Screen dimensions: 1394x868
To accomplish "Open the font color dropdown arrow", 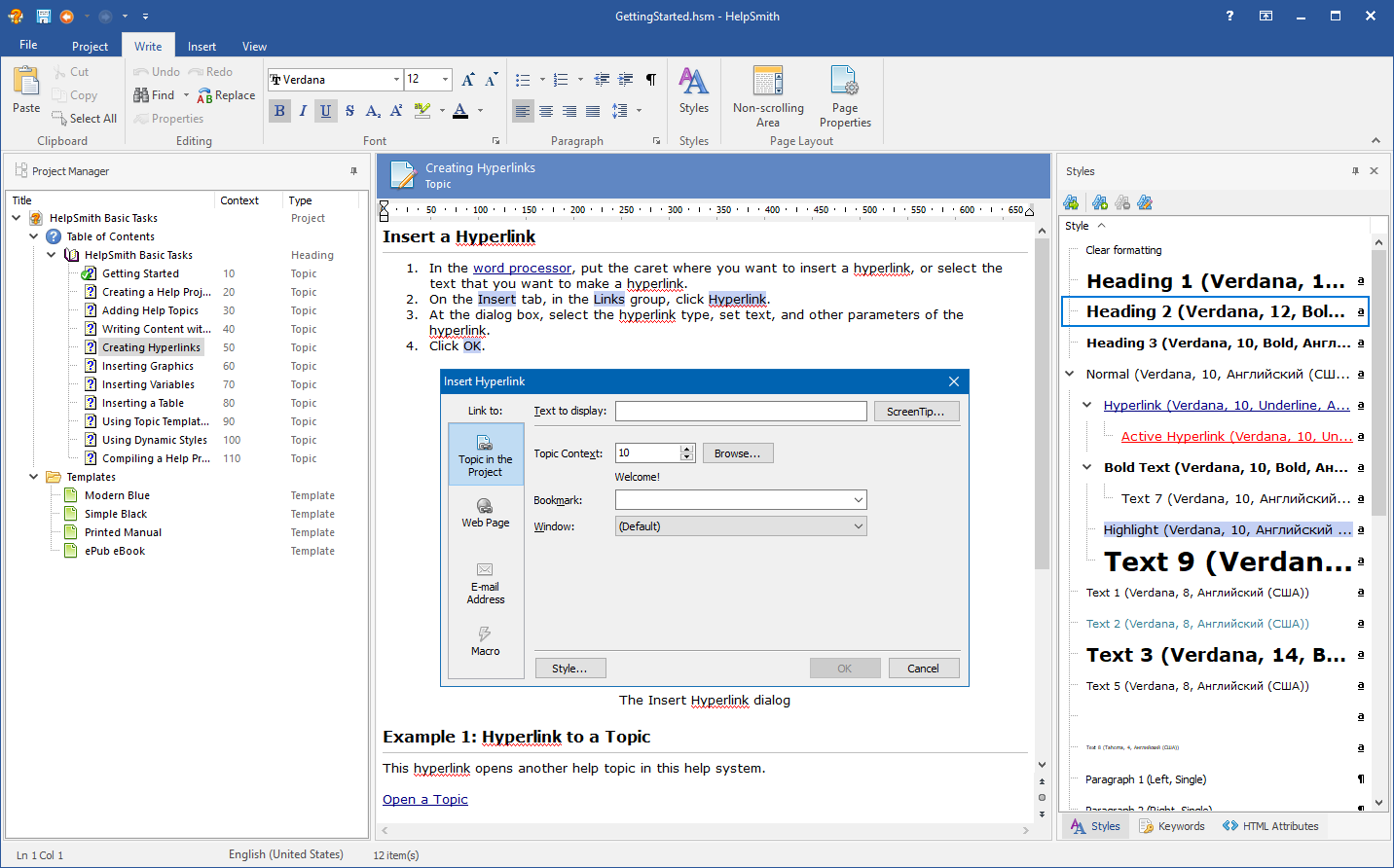I will tap(480, 111).
